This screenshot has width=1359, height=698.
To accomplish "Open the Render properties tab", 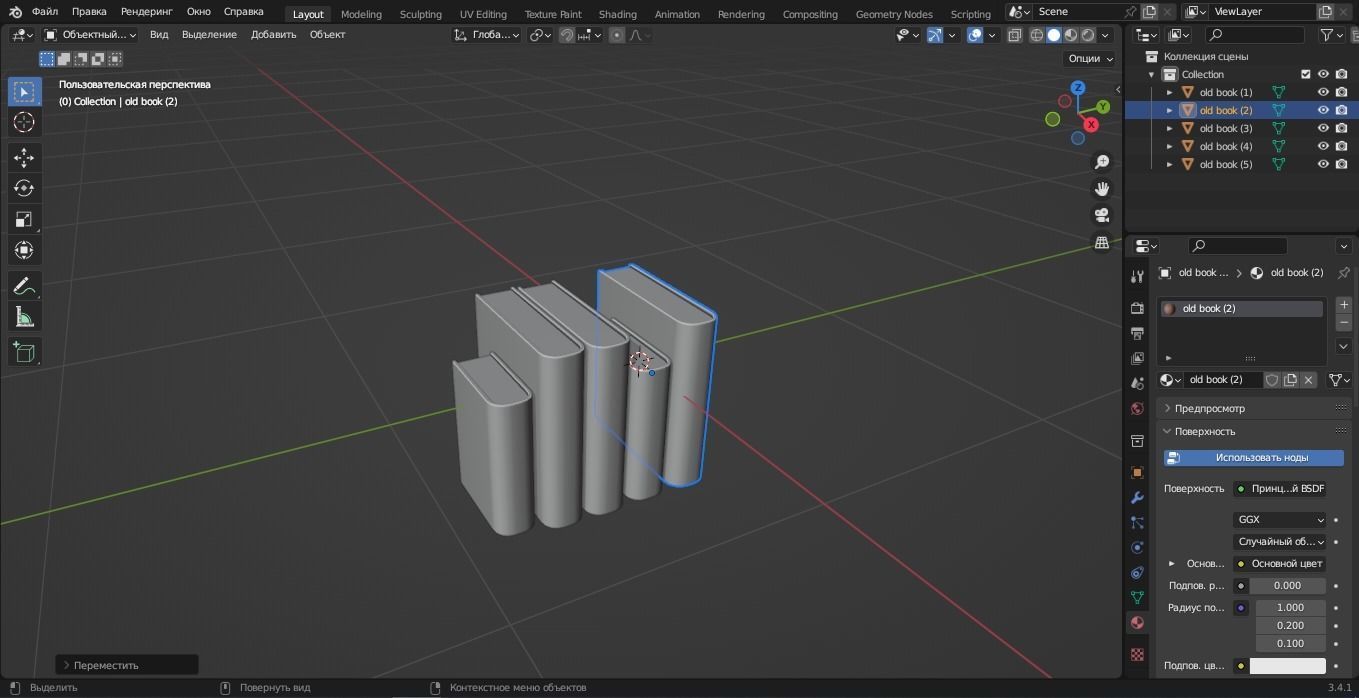I will [1137, 308].
